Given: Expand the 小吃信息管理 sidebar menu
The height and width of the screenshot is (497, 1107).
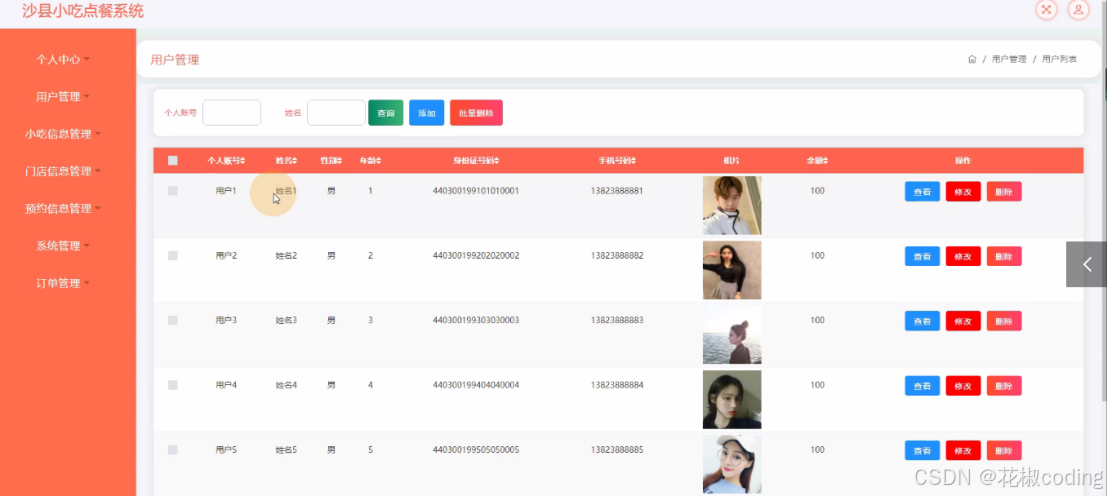Looking at the screenshot, I should [x=63, y=134].
